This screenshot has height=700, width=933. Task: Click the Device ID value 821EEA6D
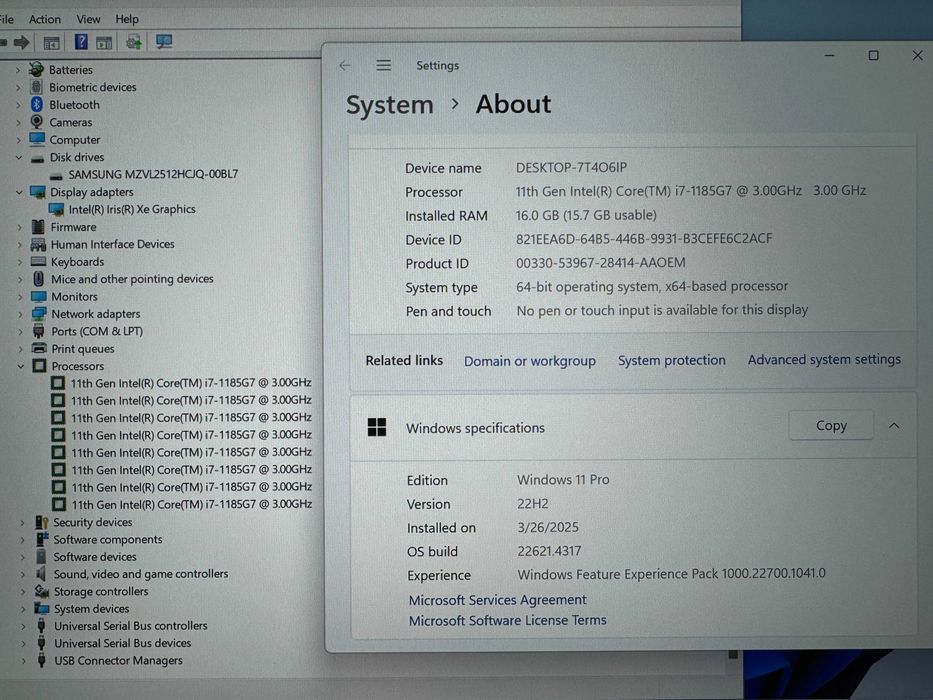coord(644,239)
